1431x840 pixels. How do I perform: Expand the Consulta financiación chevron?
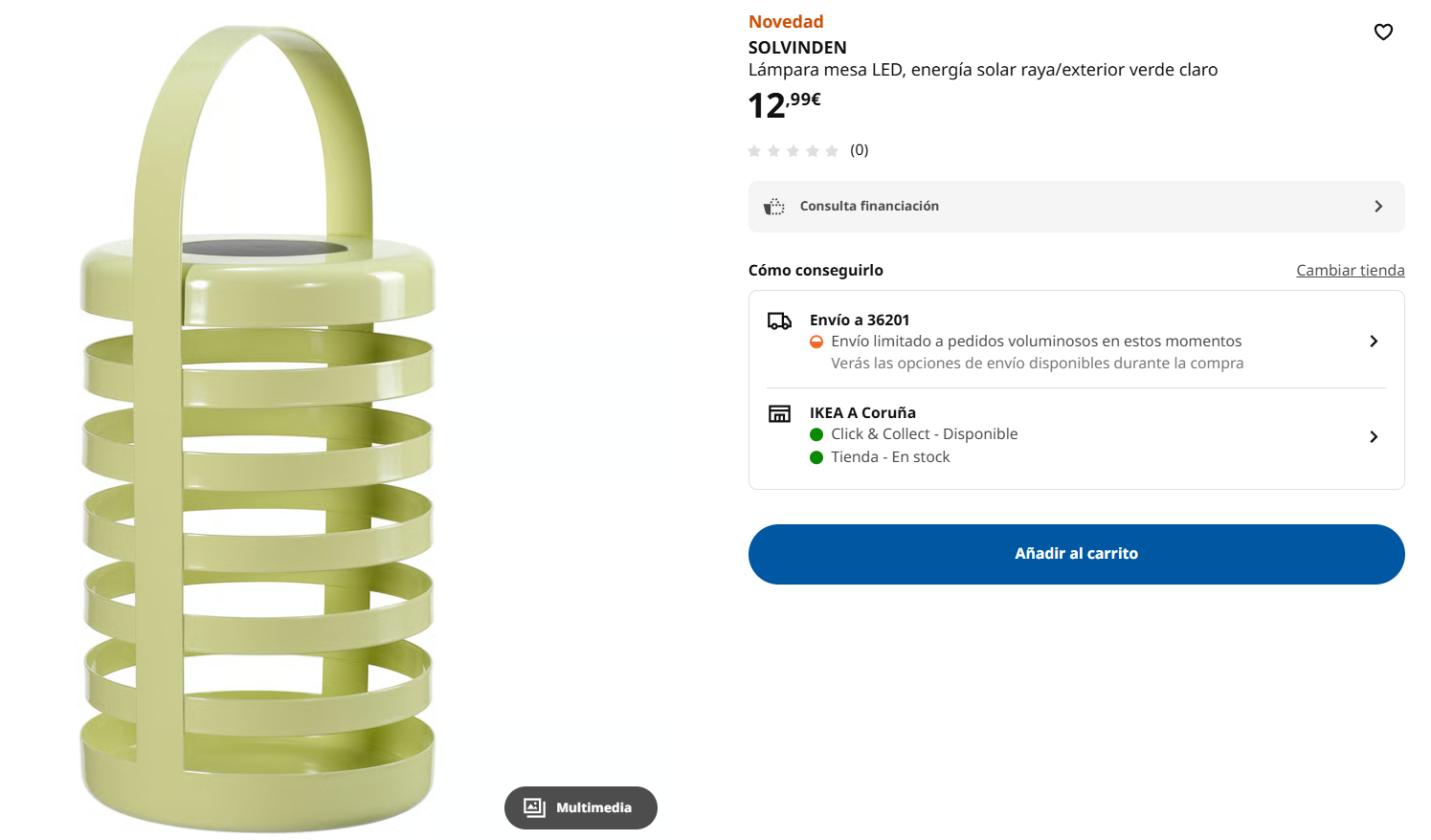[1378, 207]
